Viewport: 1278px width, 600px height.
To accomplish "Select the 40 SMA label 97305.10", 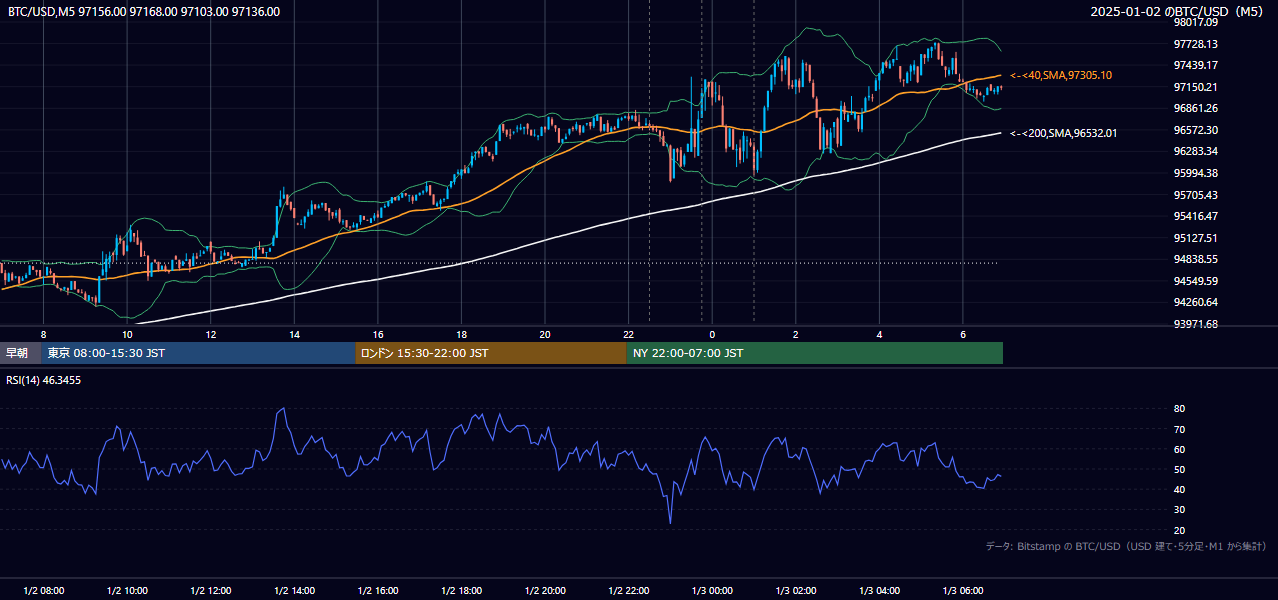I will pyautogui.click(x=1061, y=75).
